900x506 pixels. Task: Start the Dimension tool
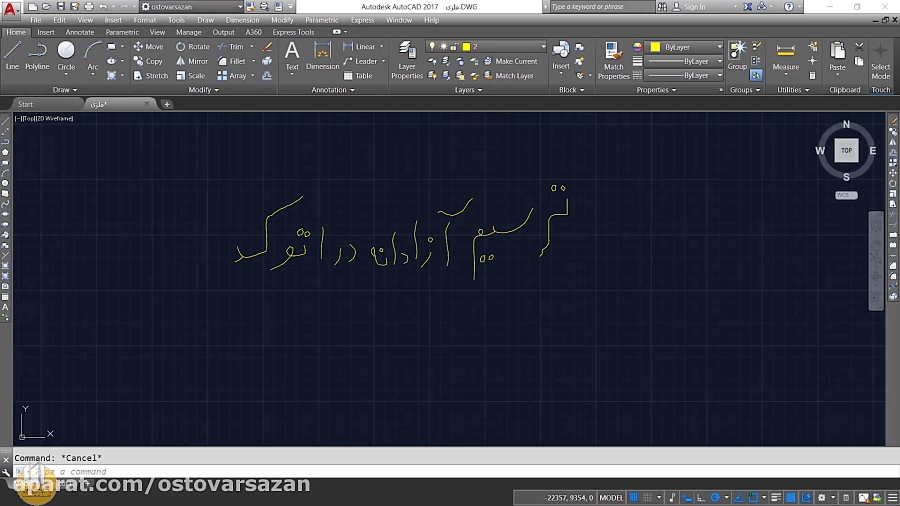click(x=323, y=56)
